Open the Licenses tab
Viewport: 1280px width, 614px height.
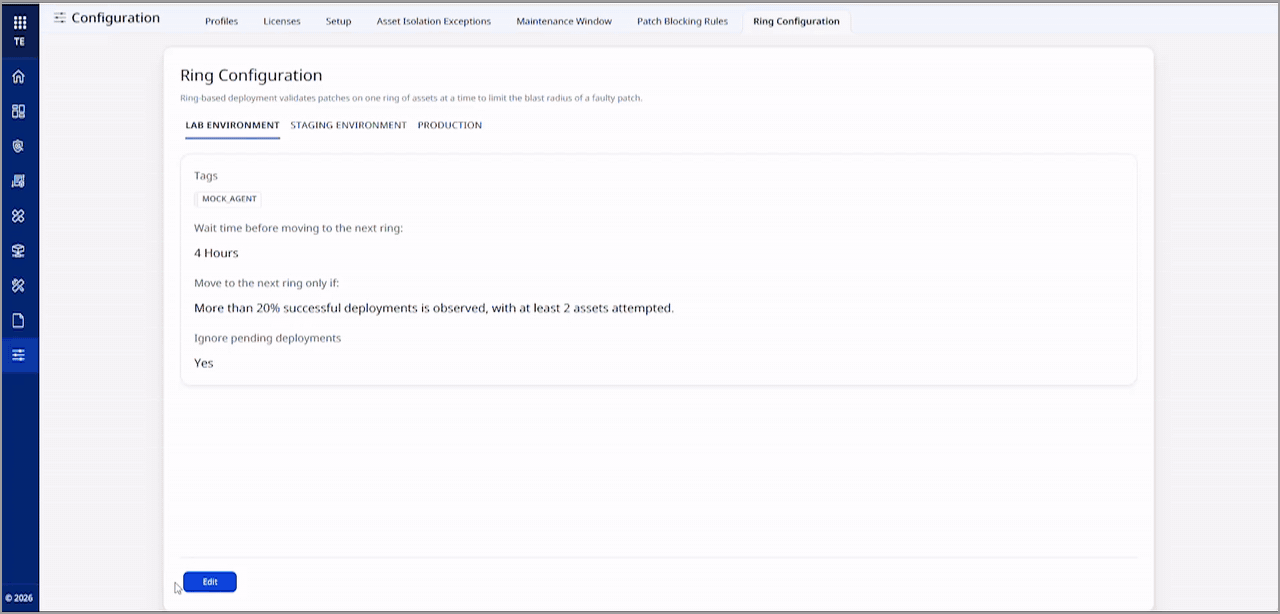282,21
